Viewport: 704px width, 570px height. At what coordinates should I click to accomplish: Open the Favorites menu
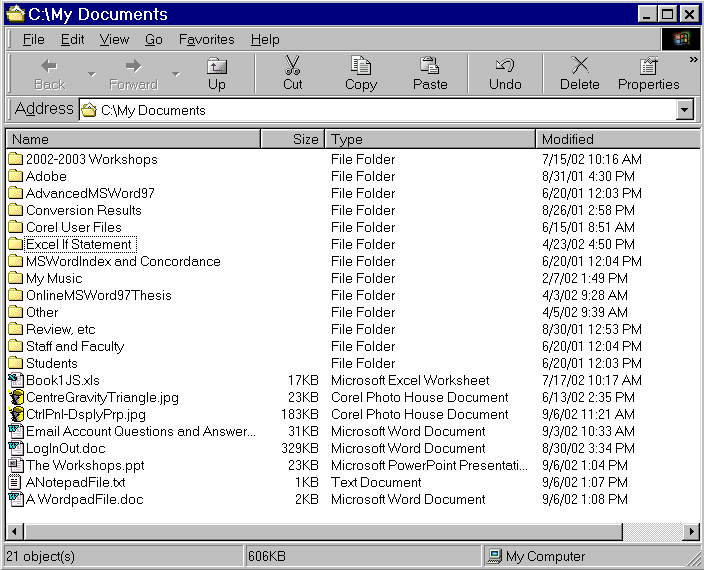click(207, 39)
